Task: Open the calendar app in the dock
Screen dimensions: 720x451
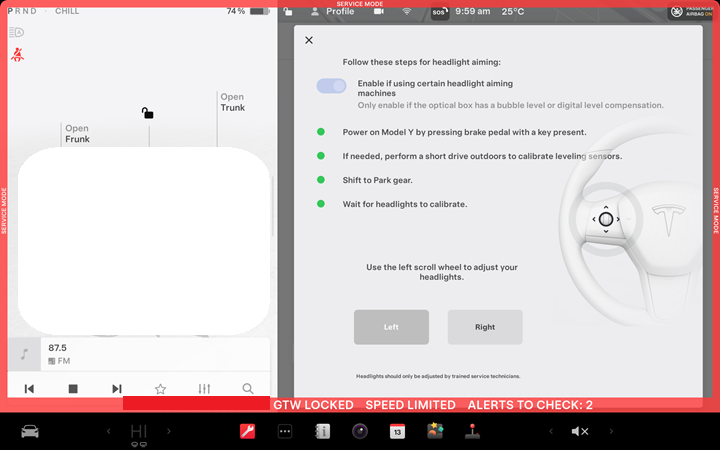Action: point(397,431)
